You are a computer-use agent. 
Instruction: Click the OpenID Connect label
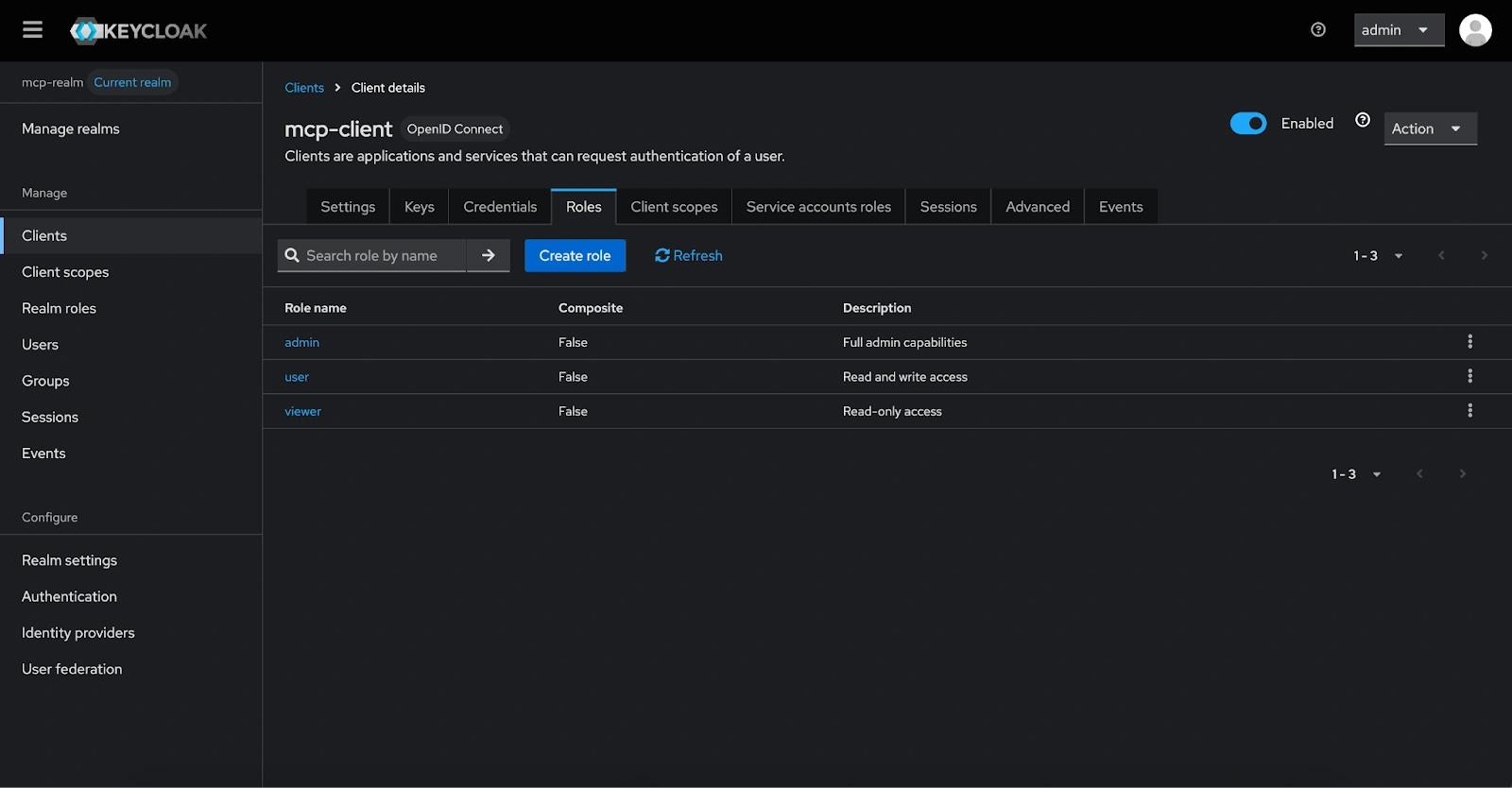455,129
